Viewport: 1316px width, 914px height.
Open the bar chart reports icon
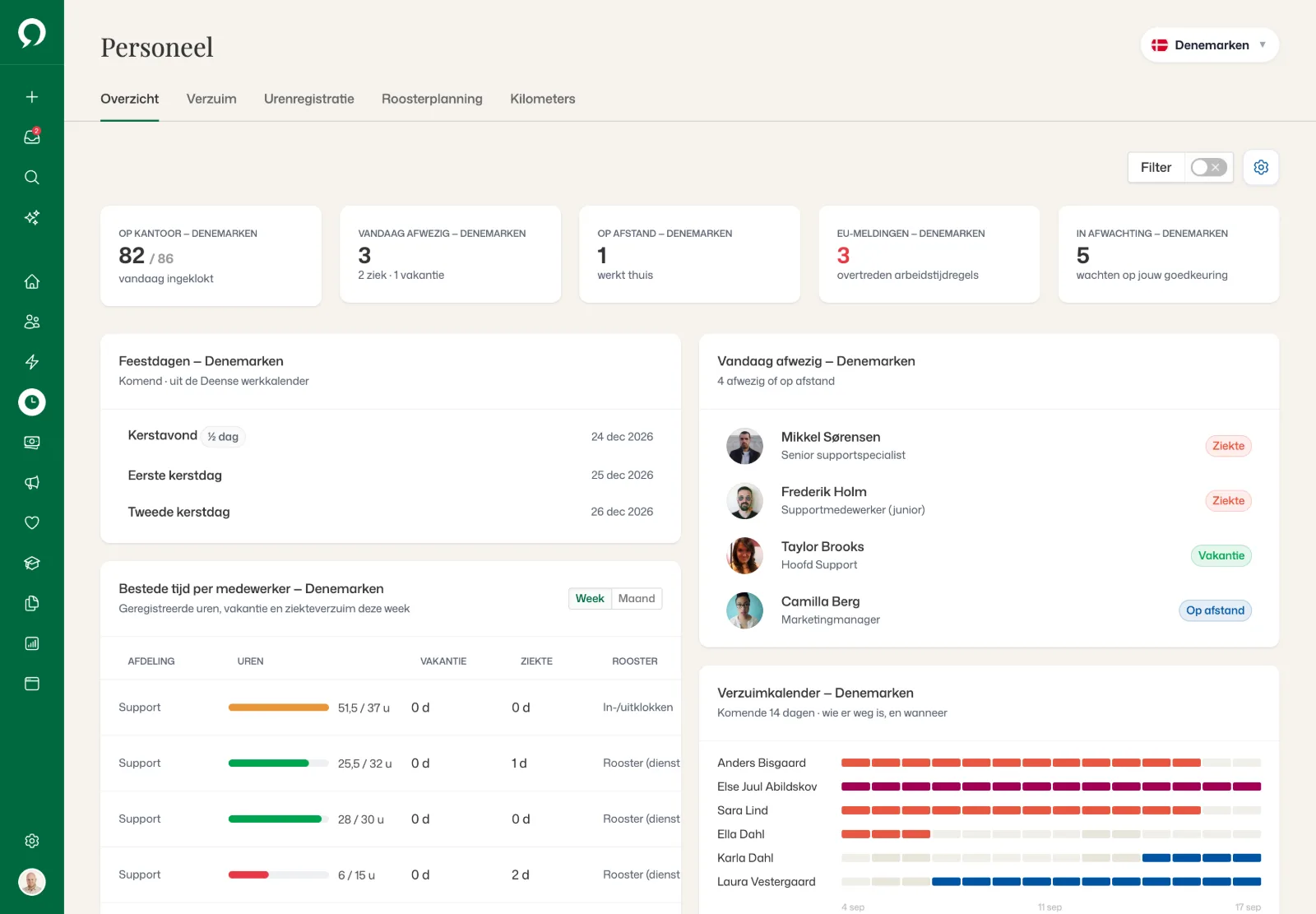click(32, 643)
